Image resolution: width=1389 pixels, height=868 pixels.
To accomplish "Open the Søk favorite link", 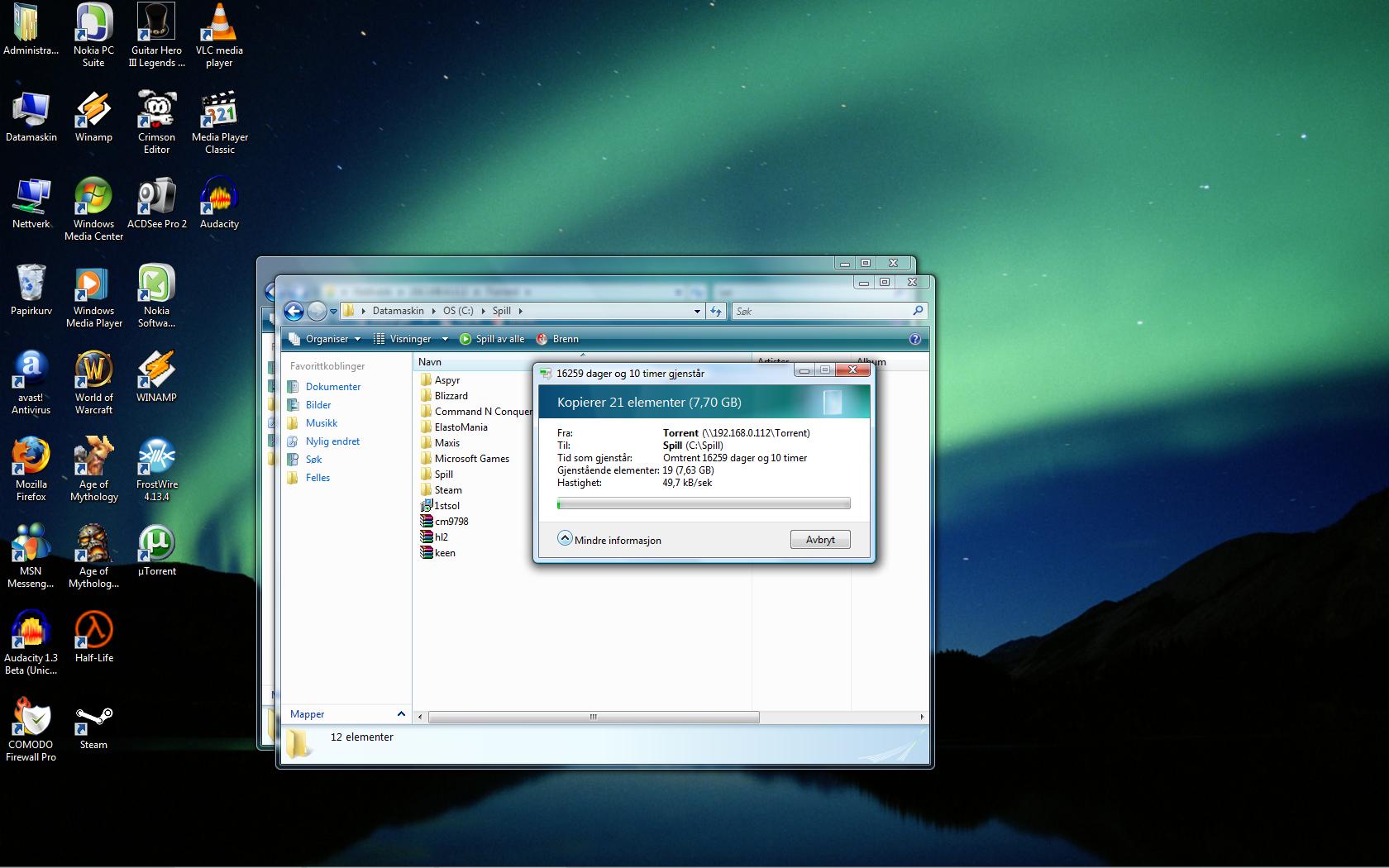I will tap(313, 460).
